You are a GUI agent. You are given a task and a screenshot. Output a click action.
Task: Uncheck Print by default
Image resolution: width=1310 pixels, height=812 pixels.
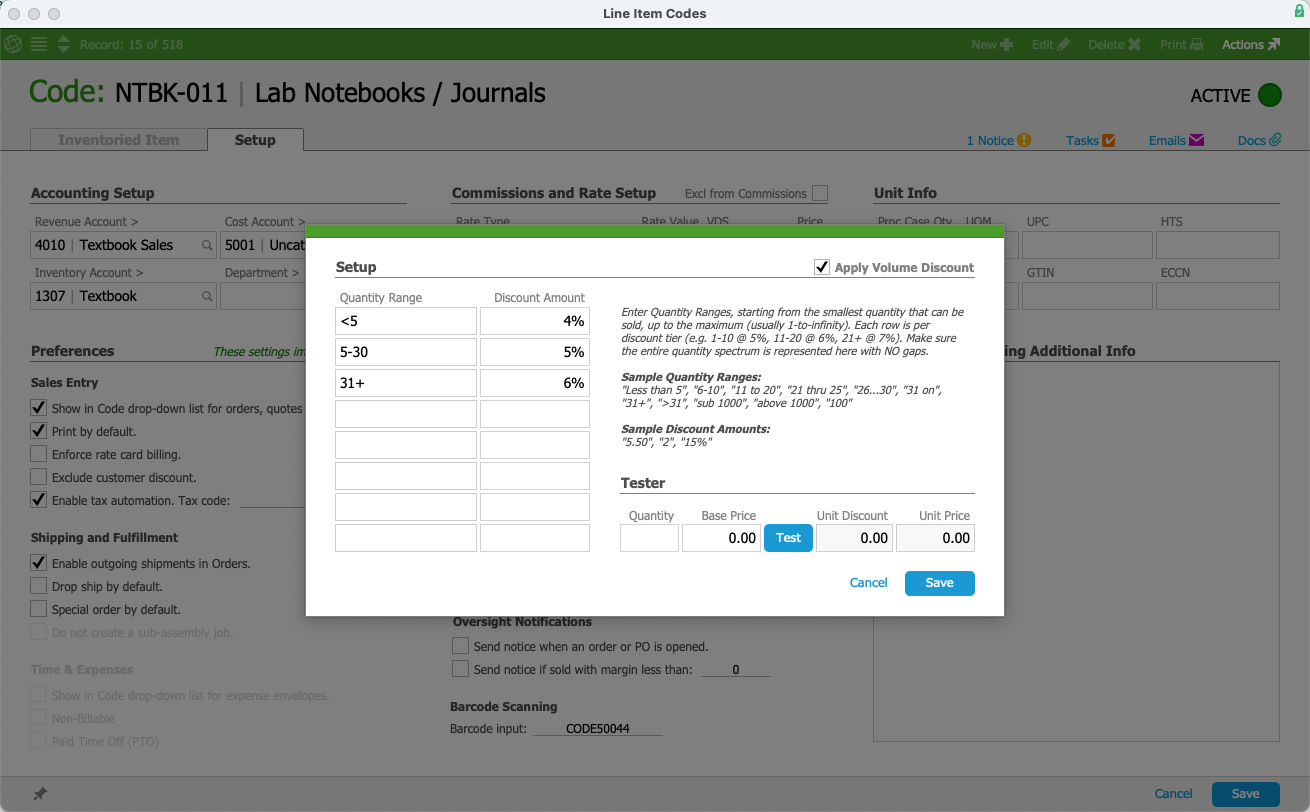pyautogui.click(x=39, y=431)
